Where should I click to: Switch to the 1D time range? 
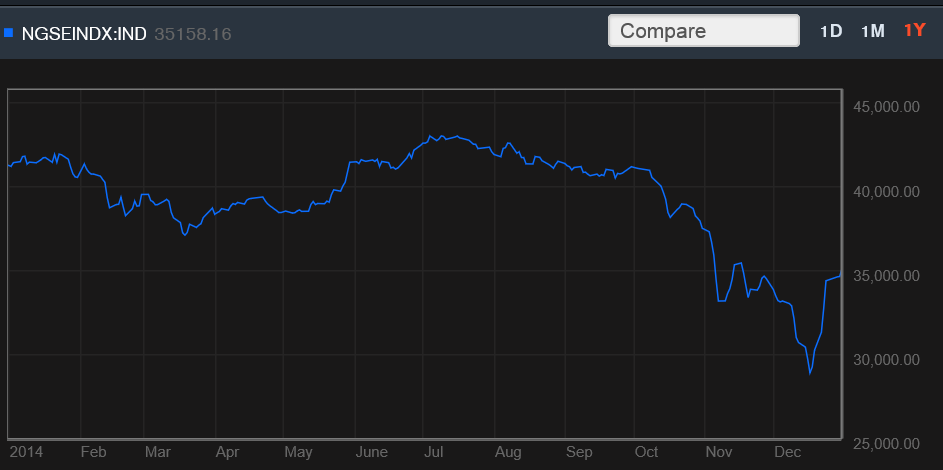831,31
